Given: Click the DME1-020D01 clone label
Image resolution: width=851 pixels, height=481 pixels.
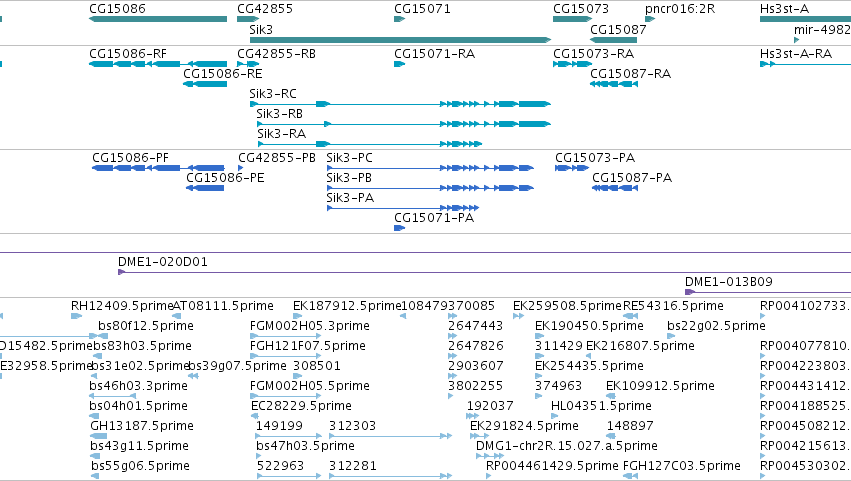Looking at the screenshot, I should tap(163, 262).
